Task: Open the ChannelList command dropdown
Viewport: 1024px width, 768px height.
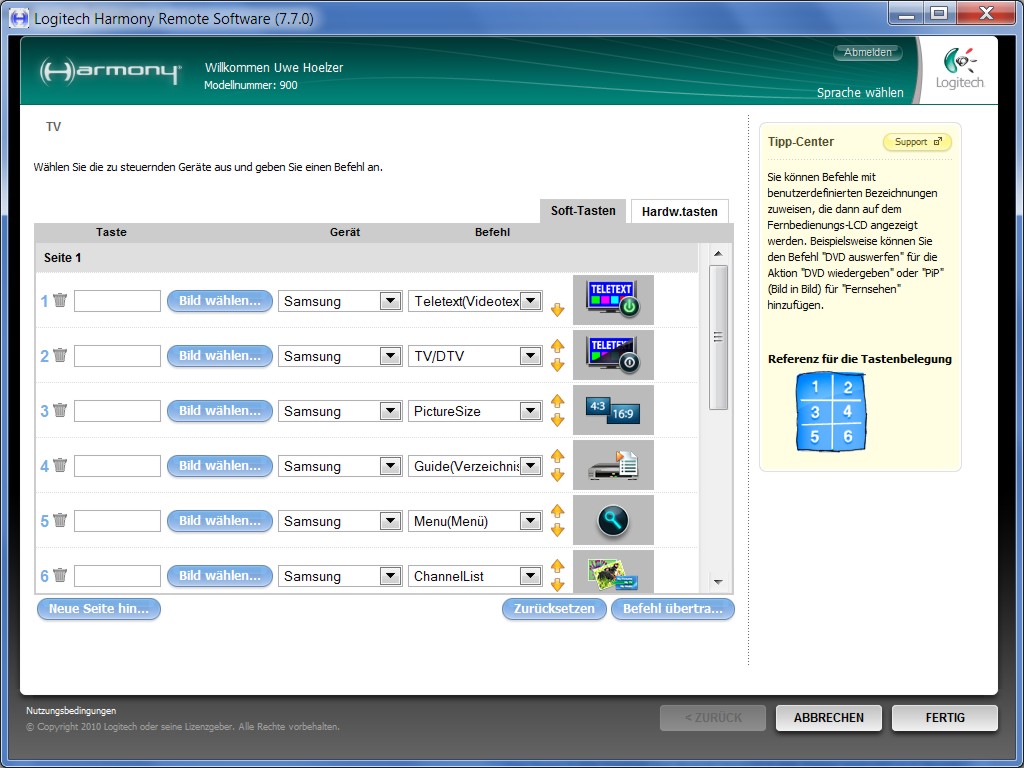Action: click(530, 576)
